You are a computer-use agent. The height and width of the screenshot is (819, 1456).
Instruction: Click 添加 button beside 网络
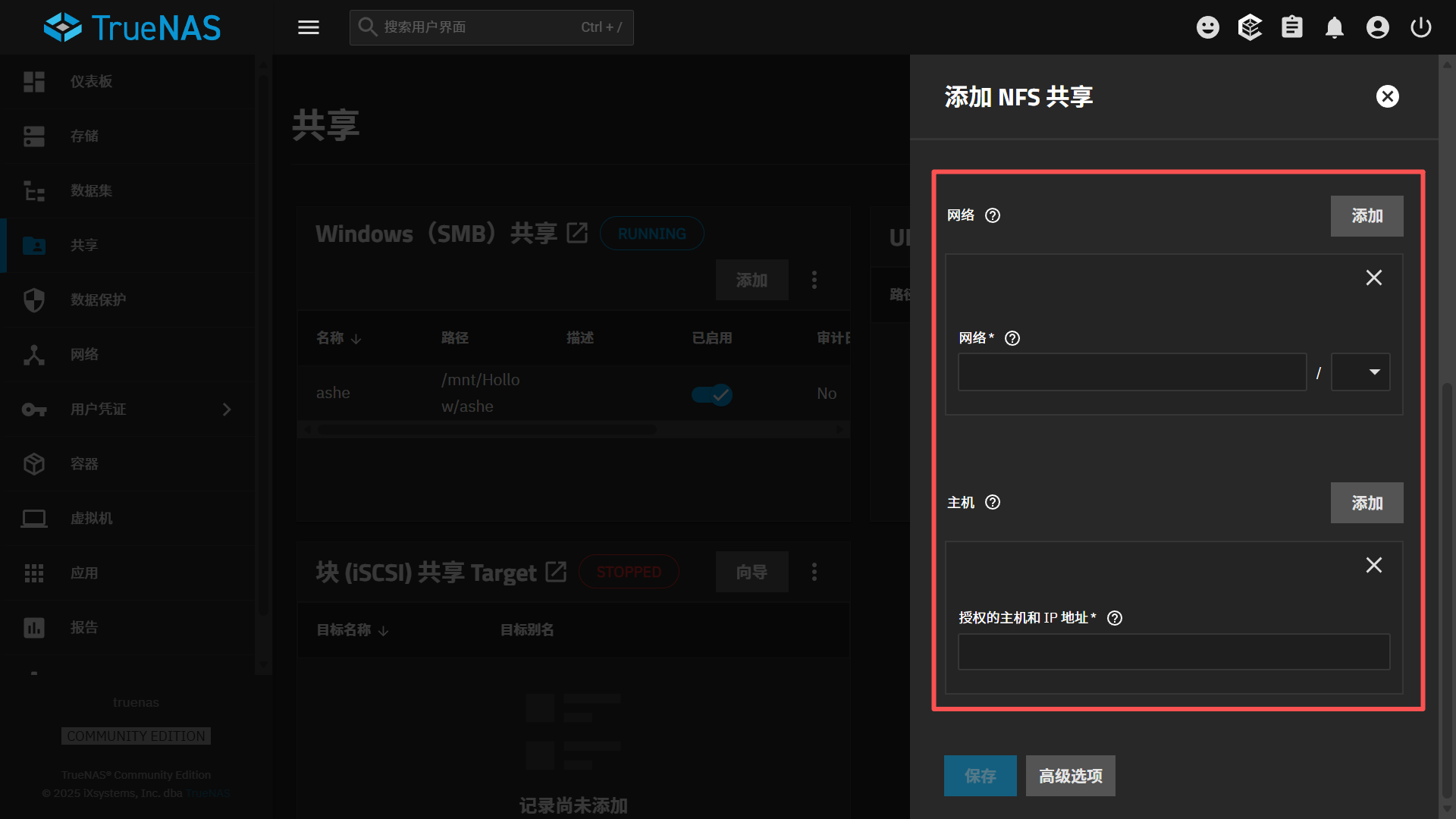[x=1367, y=216]
